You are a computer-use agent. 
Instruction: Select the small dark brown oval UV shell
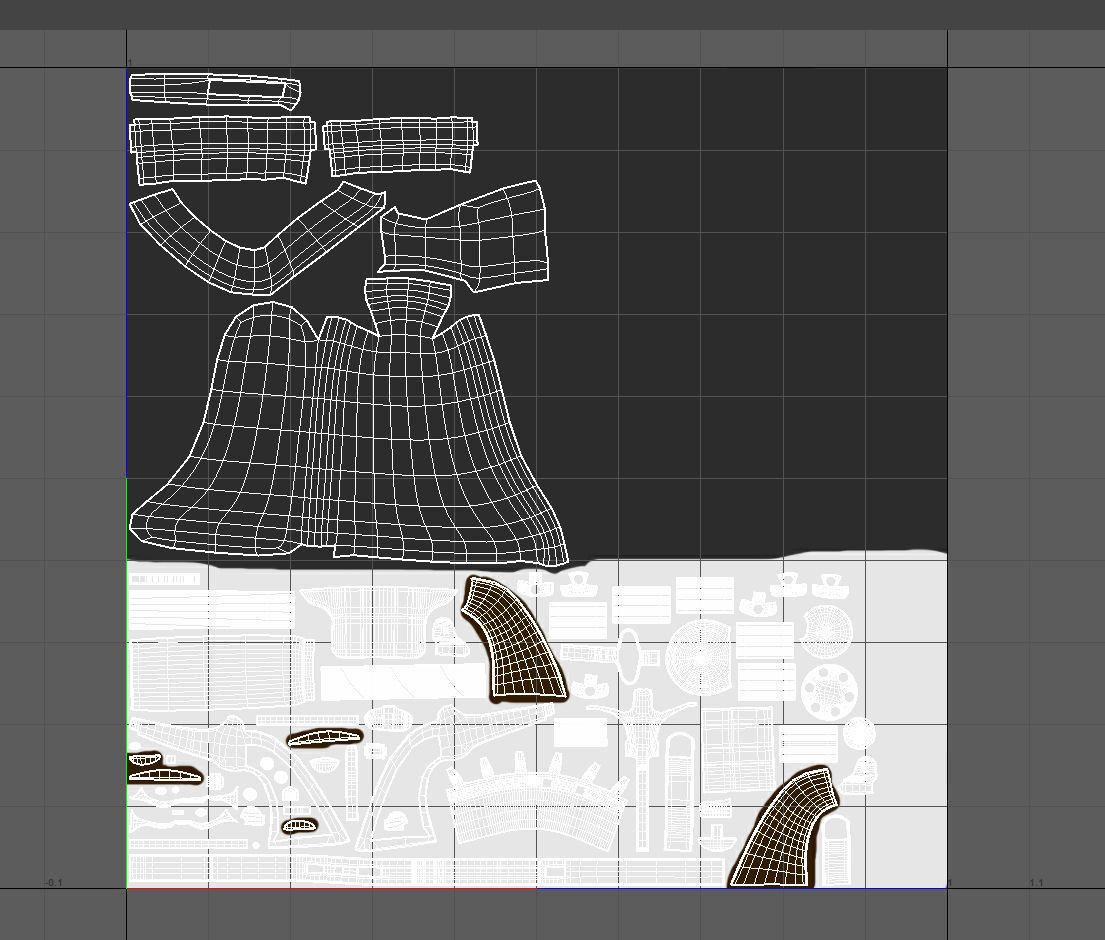click(x=300, y=826)
